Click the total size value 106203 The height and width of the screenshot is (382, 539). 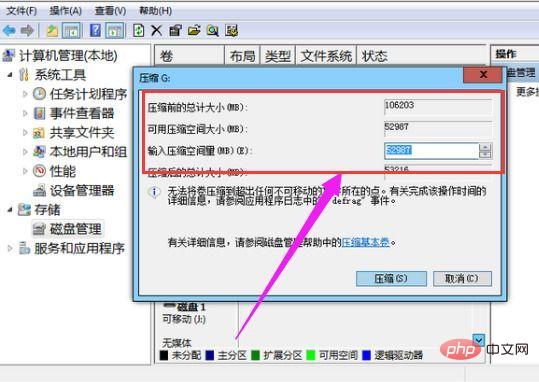399,105
